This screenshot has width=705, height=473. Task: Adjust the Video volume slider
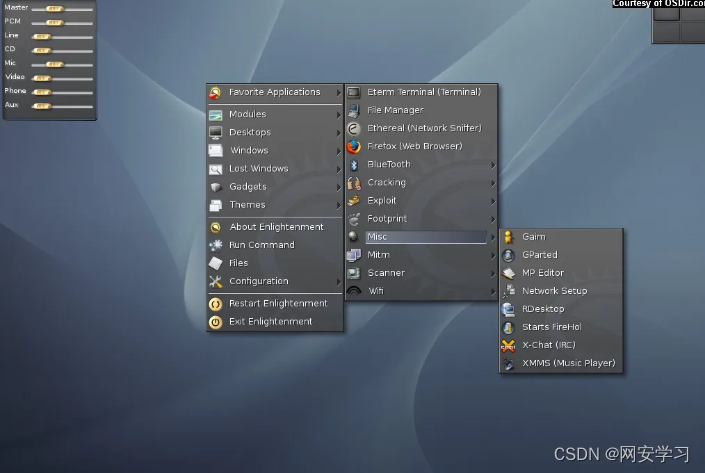pyautogui.click(x=42, y=78)
